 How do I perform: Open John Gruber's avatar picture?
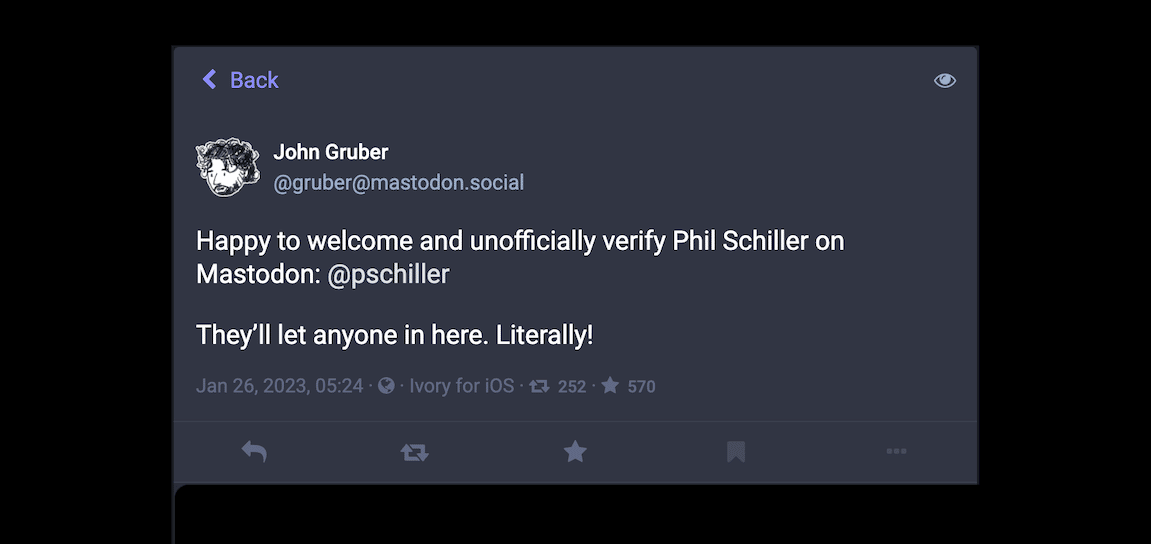228,167
